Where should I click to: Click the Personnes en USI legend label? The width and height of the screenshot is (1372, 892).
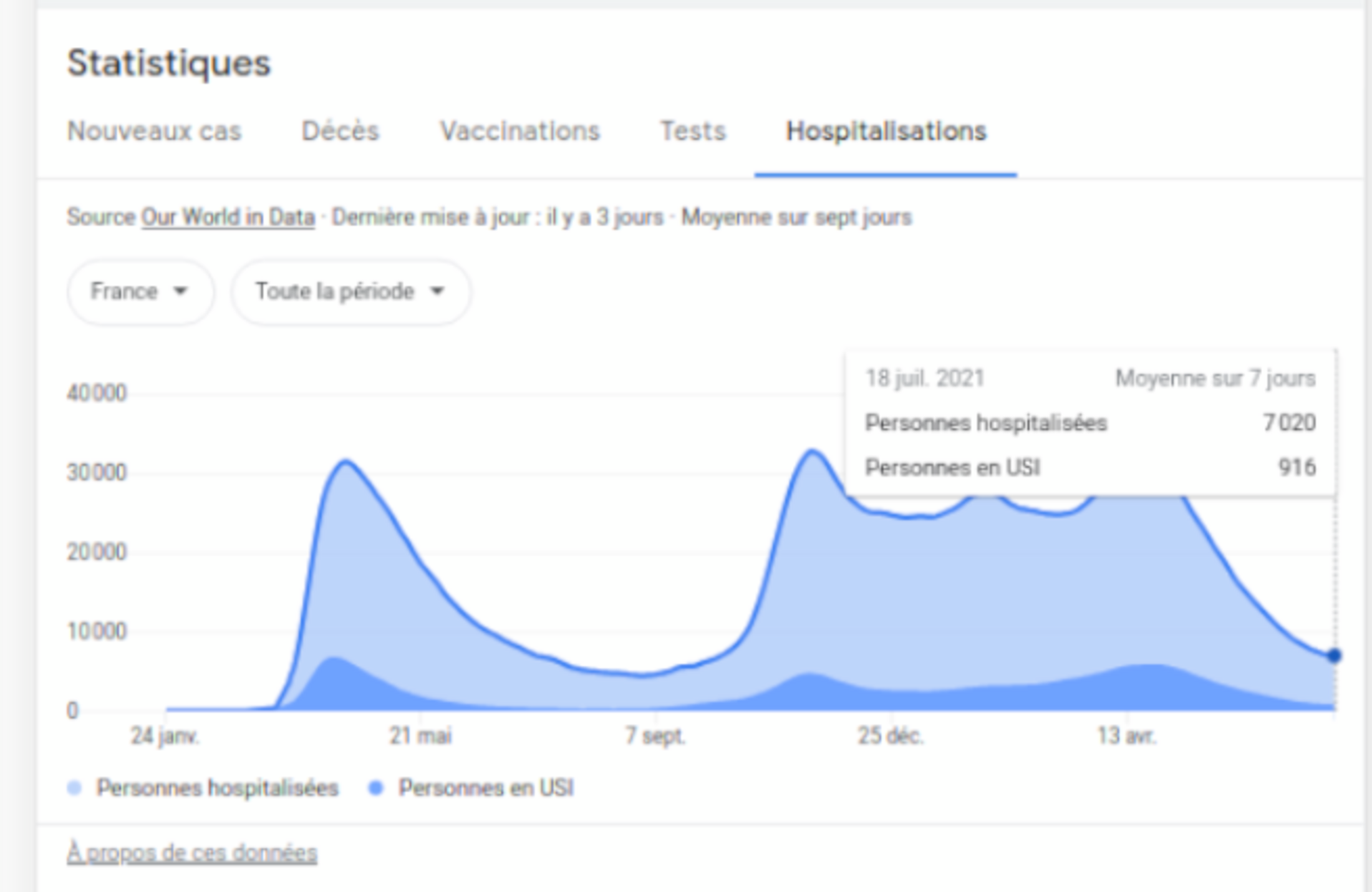tap(486, 788)
